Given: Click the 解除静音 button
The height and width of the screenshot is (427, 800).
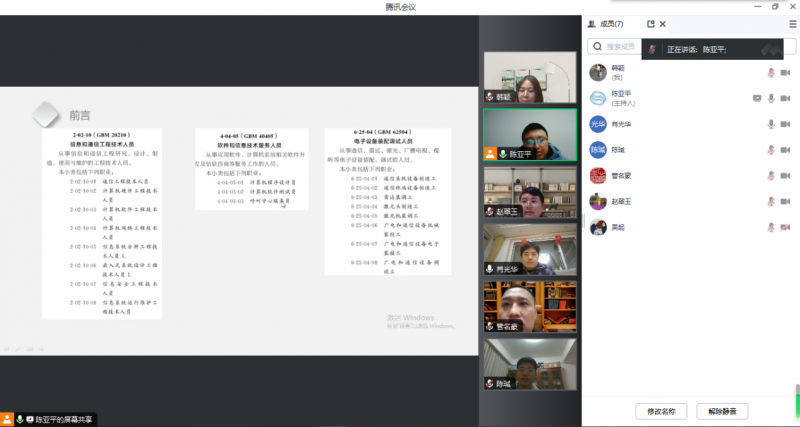Looking at the screenshot, I should coord(722,411).
